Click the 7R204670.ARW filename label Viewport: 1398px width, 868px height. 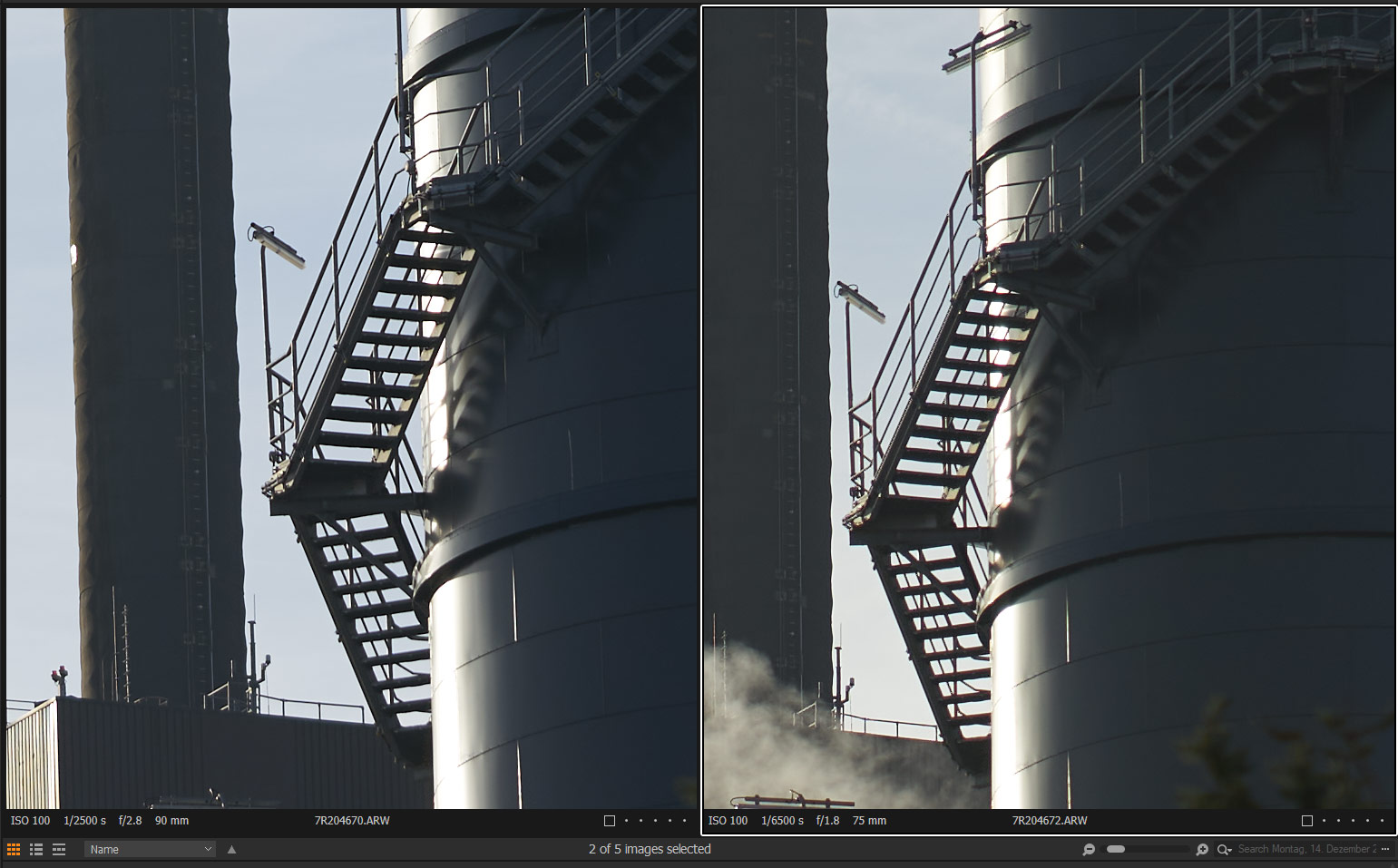click(x=352, y=821)
